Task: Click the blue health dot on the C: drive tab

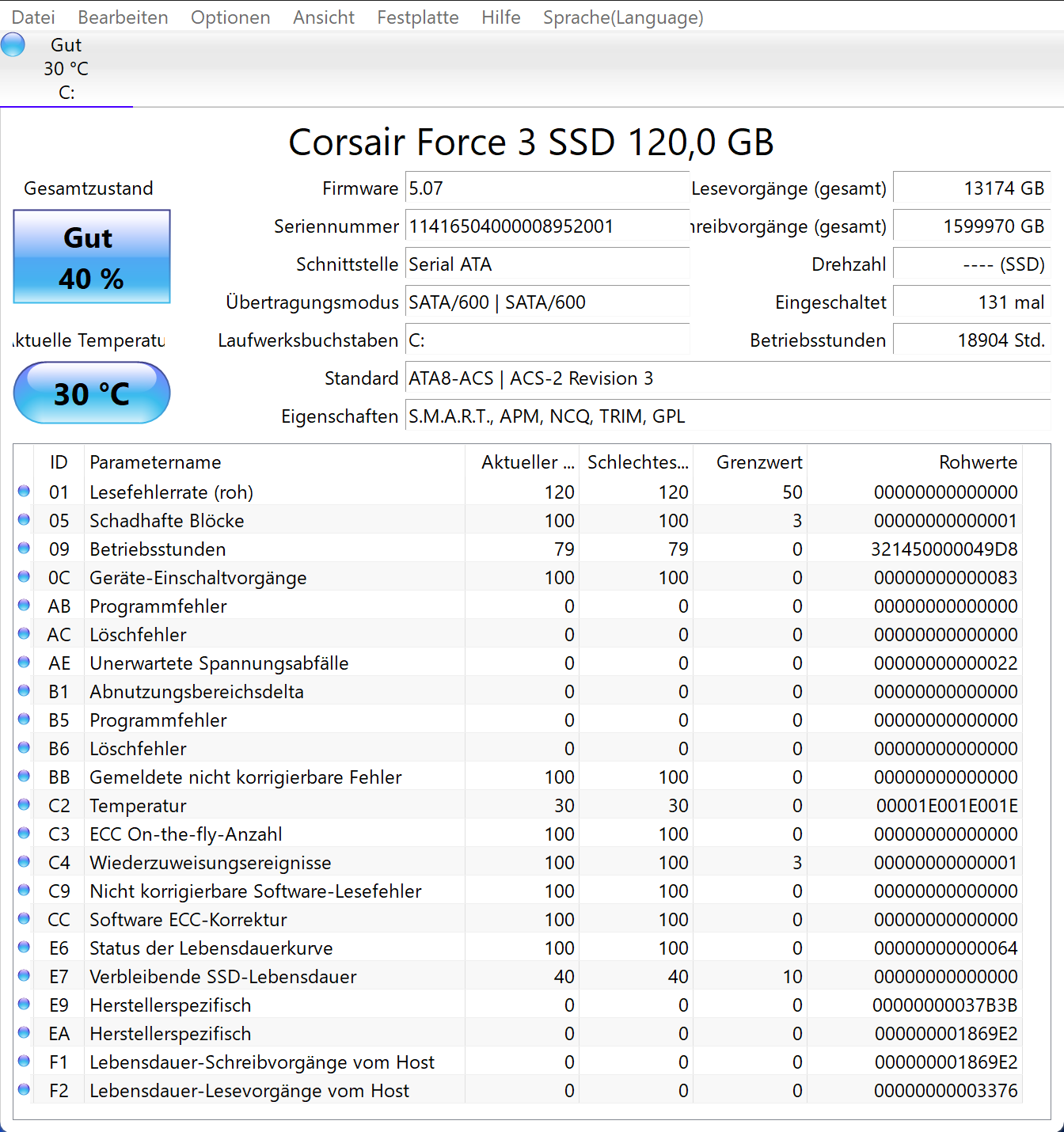Action: point(13,44)
